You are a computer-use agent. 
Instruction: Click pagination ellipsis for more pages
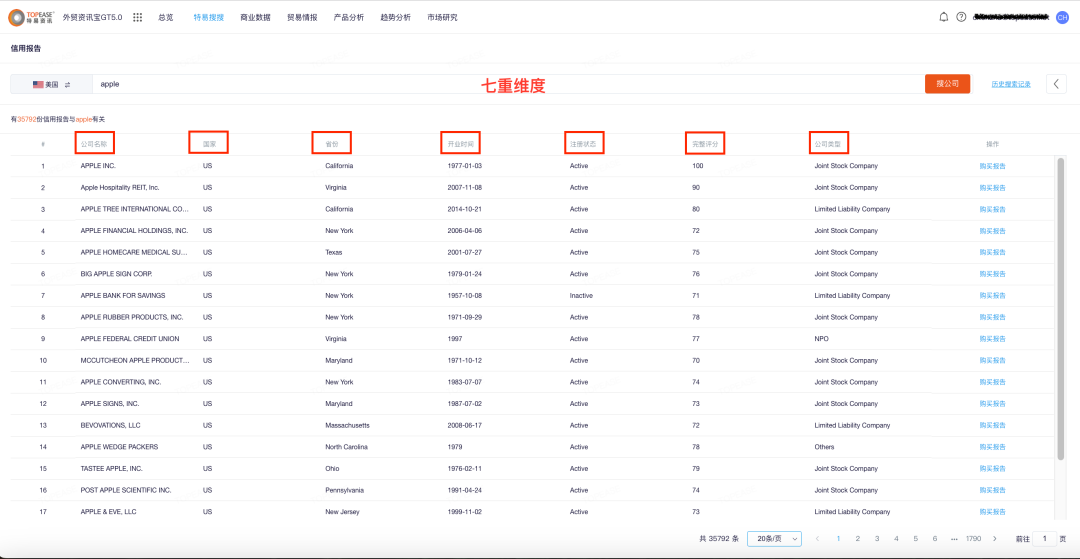click(x=954, y=538)
